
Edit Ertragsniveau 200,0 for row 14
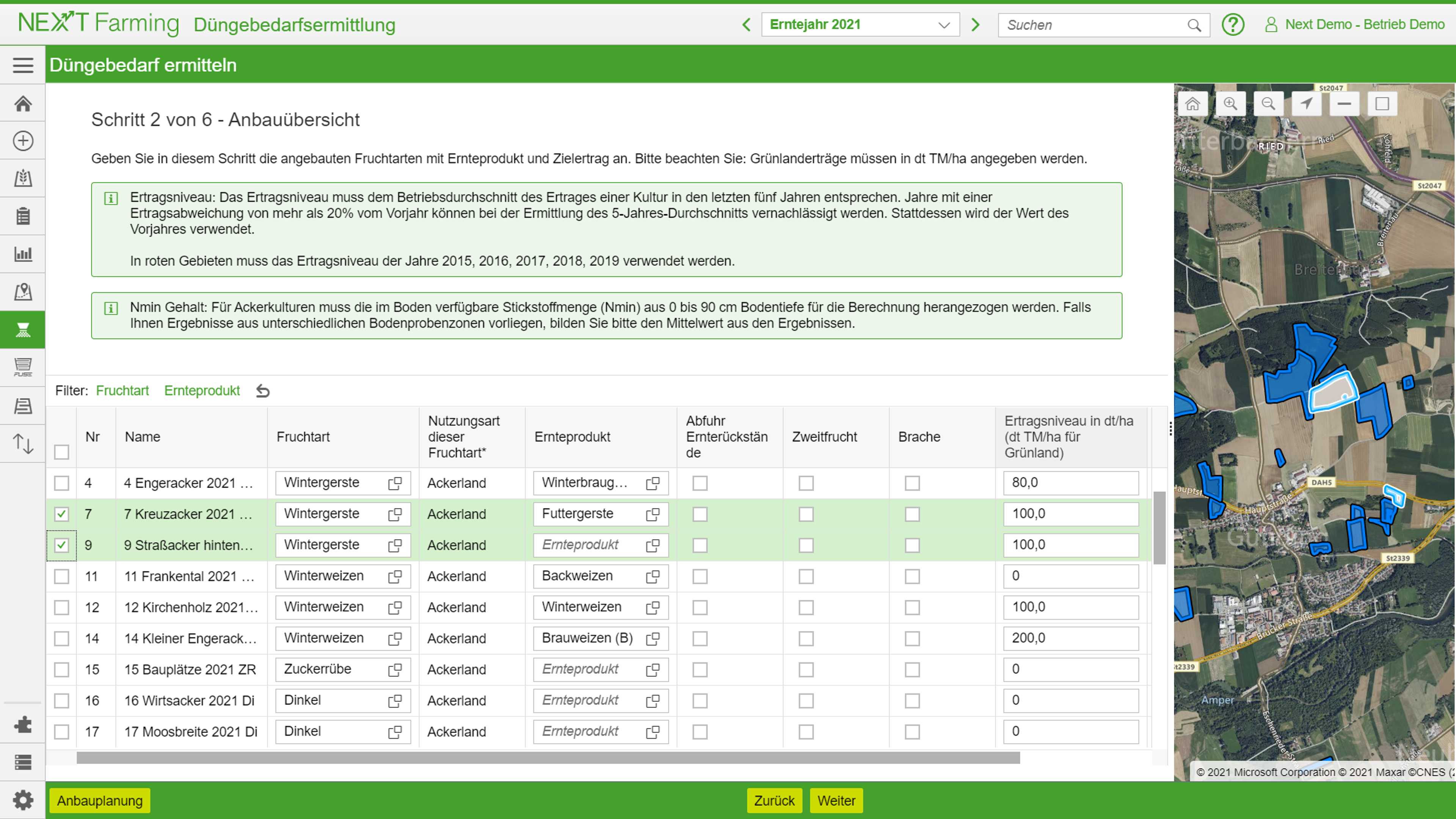[x=1071, y=639]
